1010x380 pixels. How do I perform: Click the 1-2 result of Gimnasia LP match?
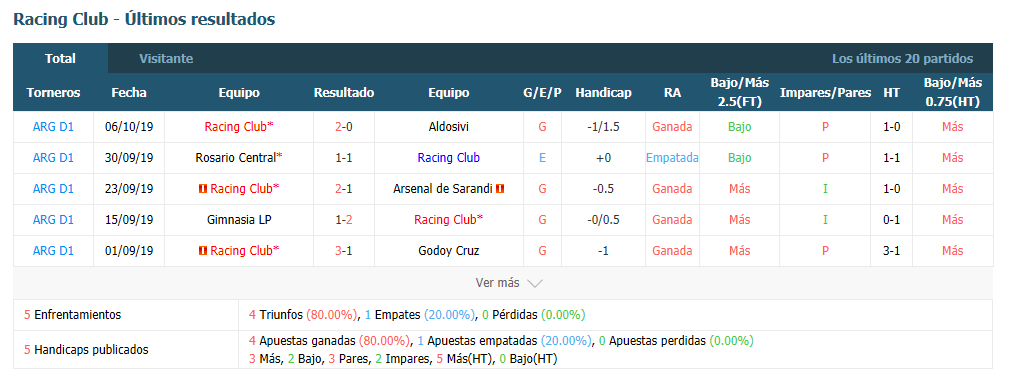pyautogui.click(x=344, y=220)
